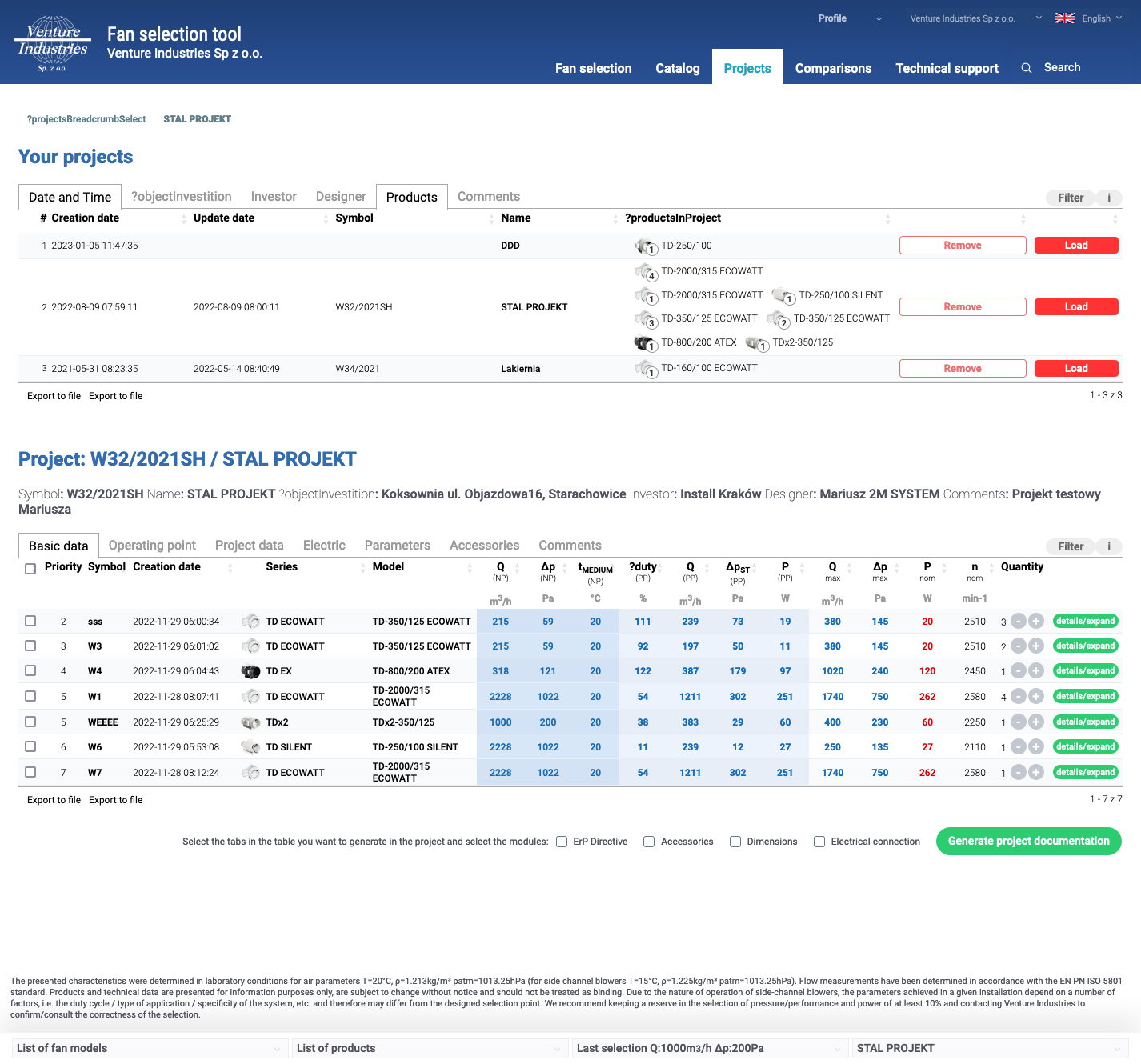This screenshot has height=1064, width=1141.
Task: Enable the Accessories module checkbox
Action: pyautogui.click(x=649, y=842)
